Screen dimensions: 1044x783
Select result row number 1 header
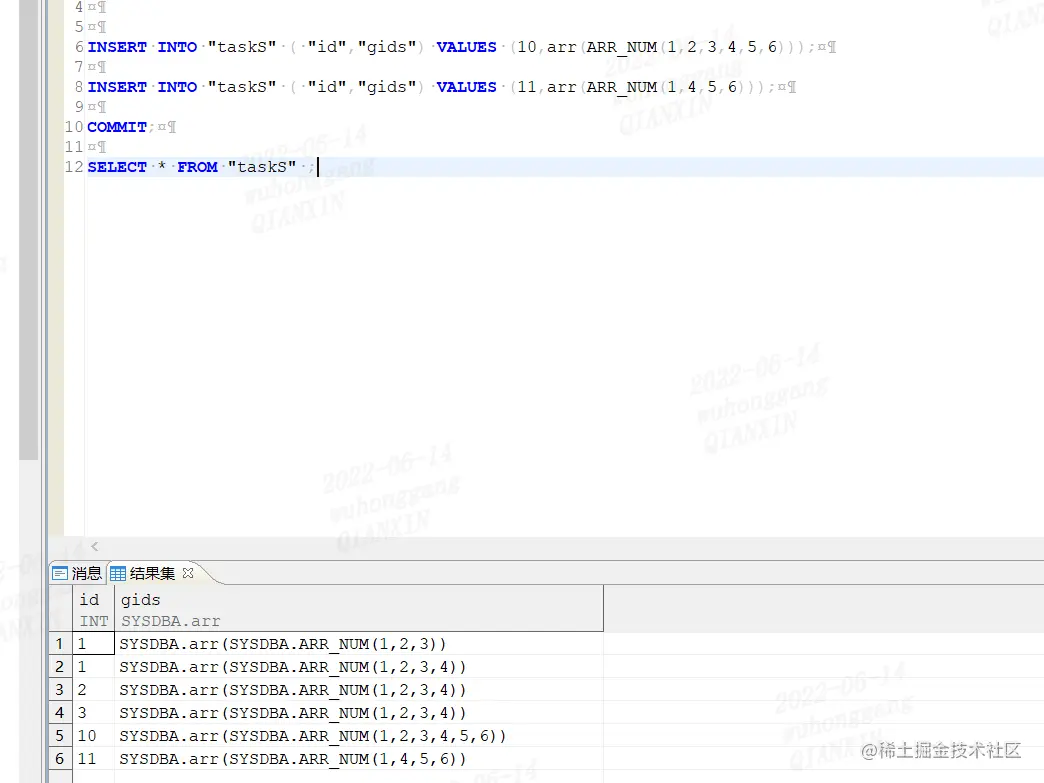point(60,644)
